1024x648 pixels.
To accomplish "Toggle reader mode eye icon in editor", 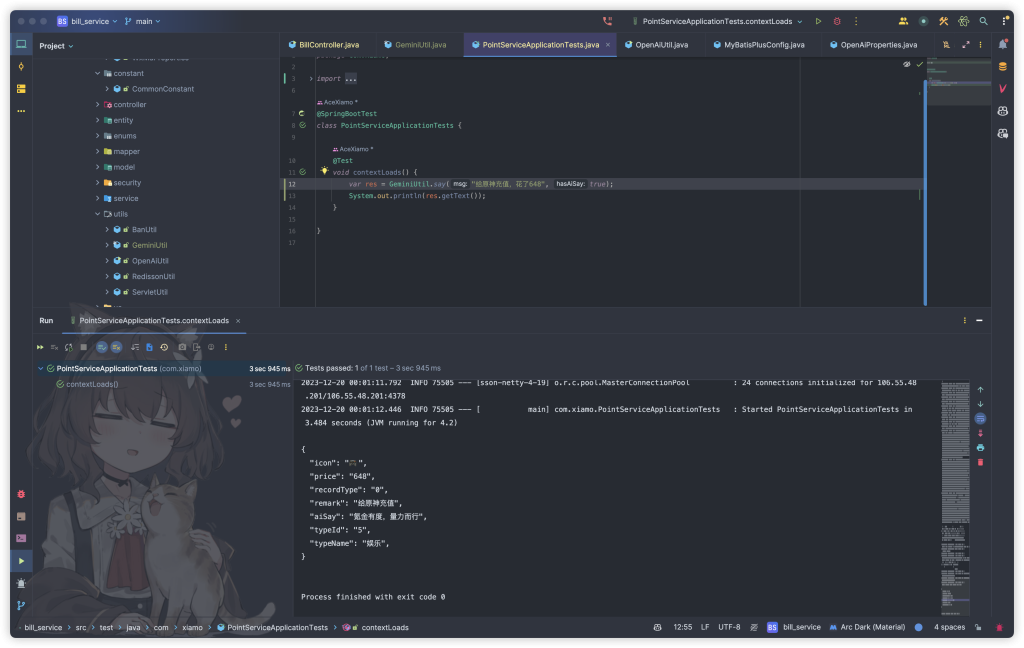I will point(907,64).
